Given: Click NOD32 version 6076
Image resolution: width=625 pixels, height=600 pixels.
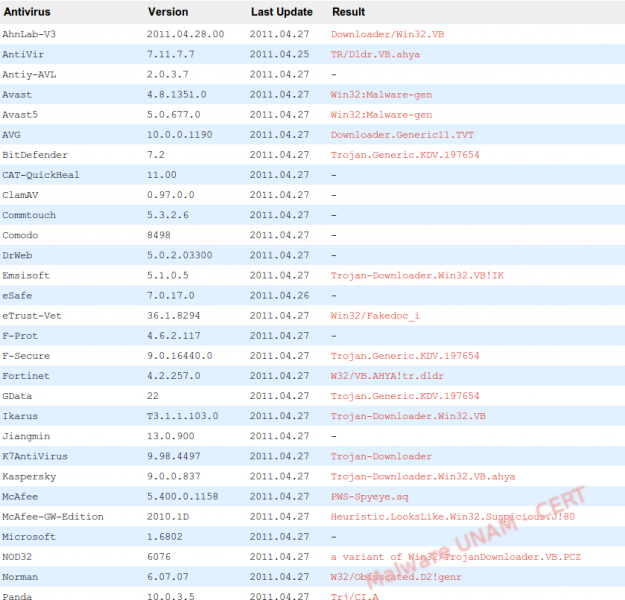Looking at the screenshot, I should coord(159,557).
